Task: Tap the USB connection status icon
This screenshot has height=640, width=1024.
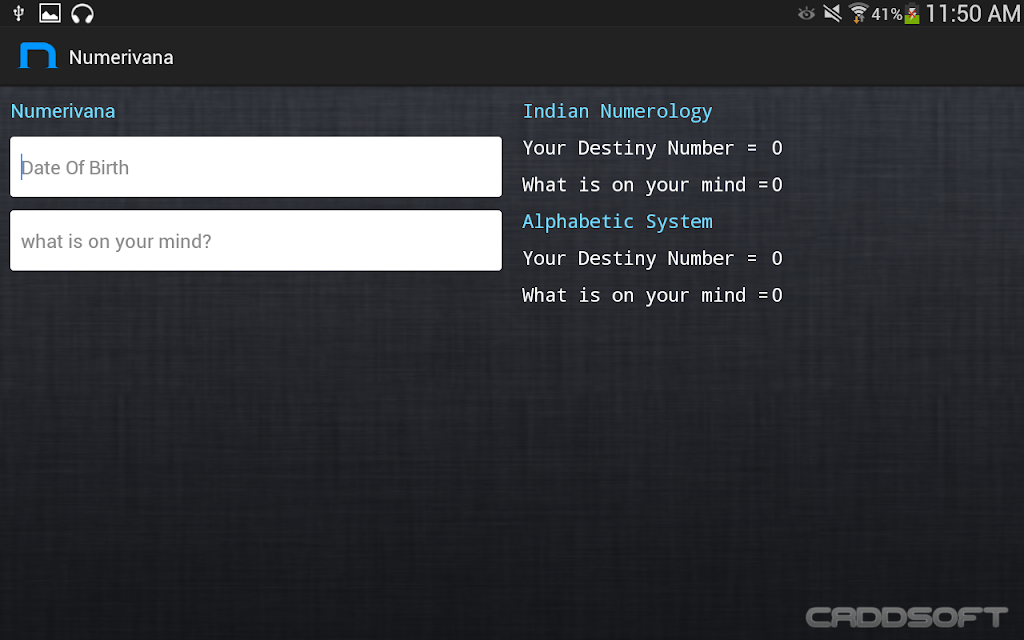Action: pos(18,12)
